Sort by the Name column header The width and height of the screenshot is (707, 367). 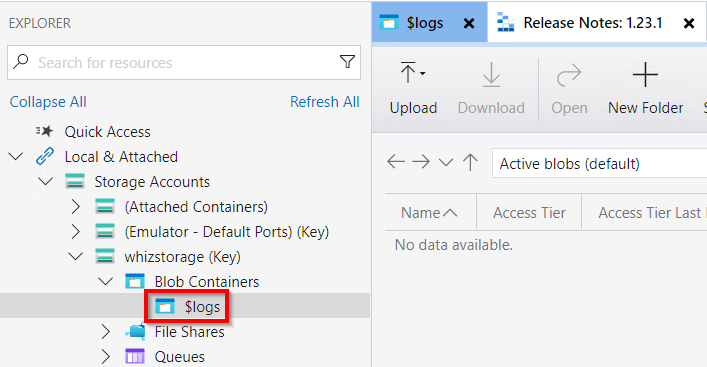tap(429, 212)
